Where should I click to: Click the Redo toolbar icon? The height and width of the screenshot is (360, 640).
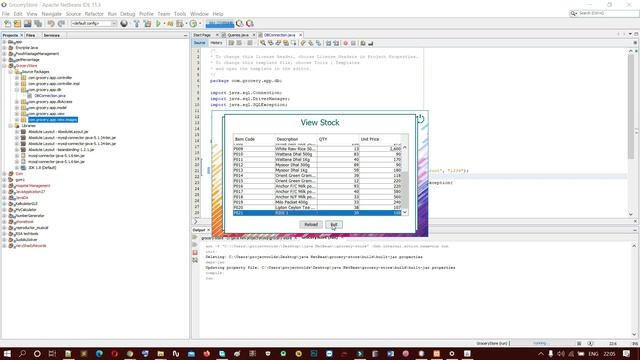click(x=61, y=24)
